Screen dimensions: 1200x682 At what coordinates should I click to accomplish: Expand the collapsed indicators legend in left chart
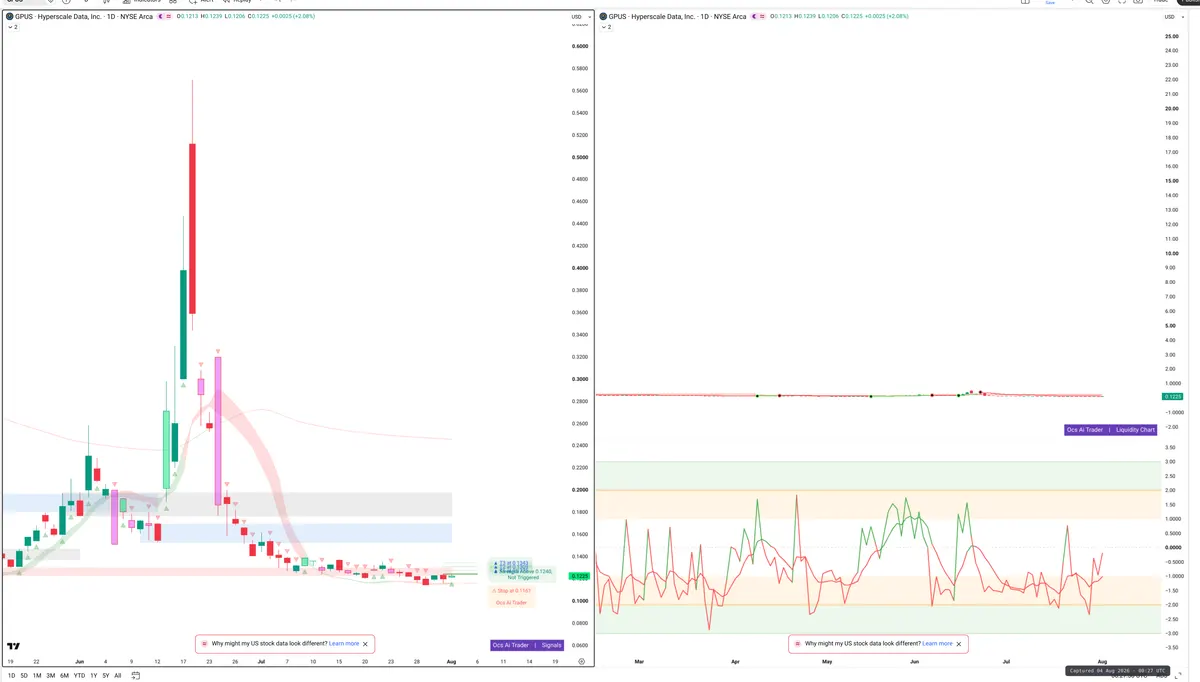tap(12, 27)
